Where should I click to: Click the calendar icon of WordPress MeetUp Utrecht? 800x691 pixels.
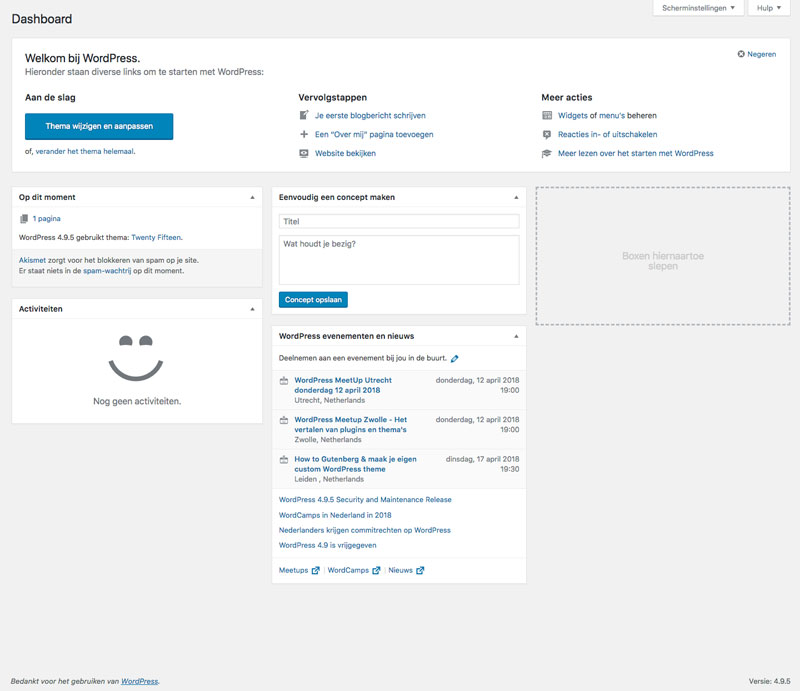(284, 381)
